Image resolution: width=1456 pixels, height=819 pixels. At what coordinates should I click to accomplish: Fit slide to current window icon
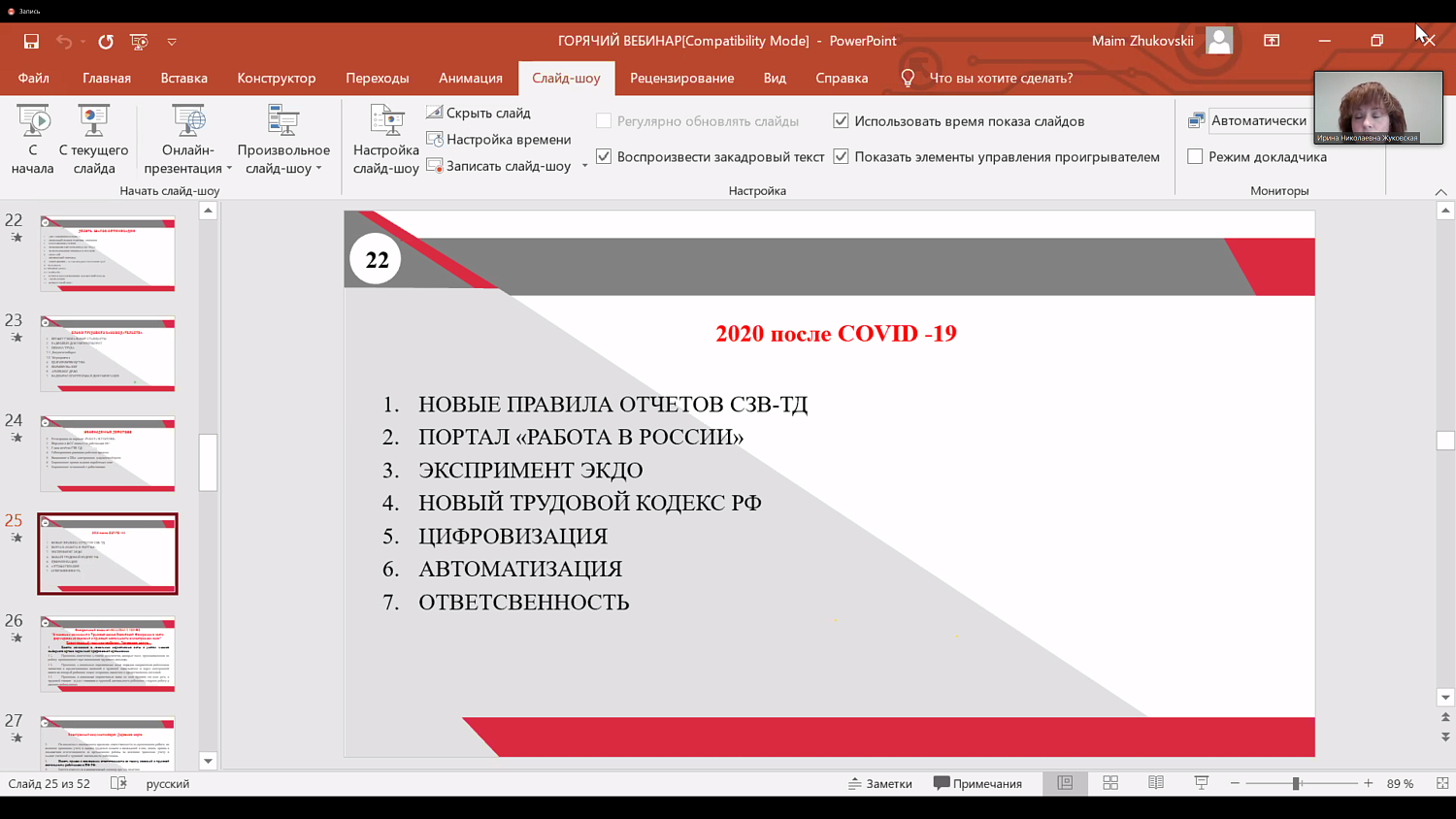pyautogui.click(x=1442, y=783)
